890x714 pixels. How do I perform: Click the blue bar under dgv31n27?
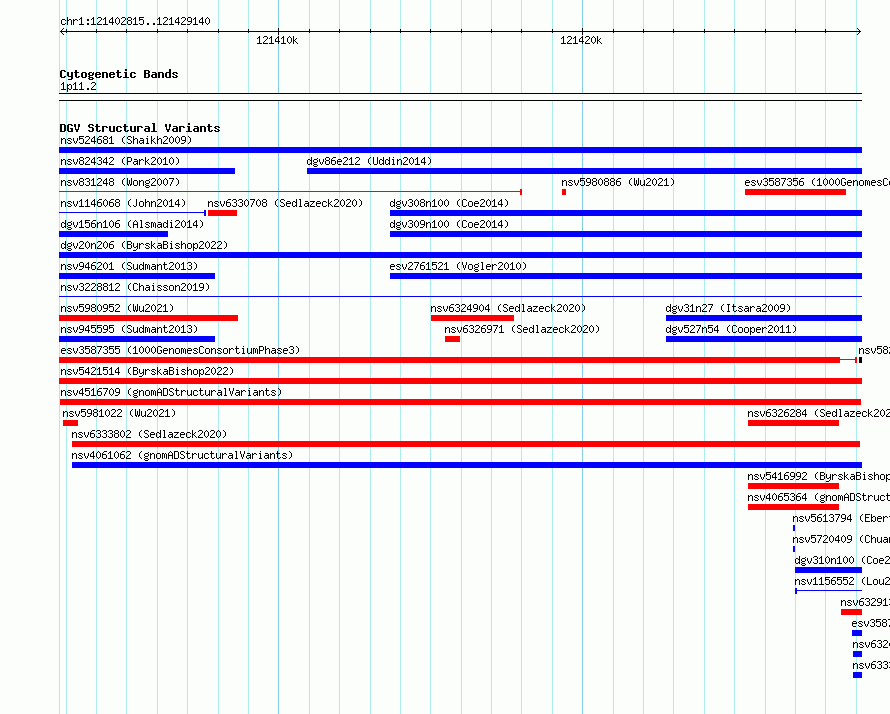pos(764,318)
